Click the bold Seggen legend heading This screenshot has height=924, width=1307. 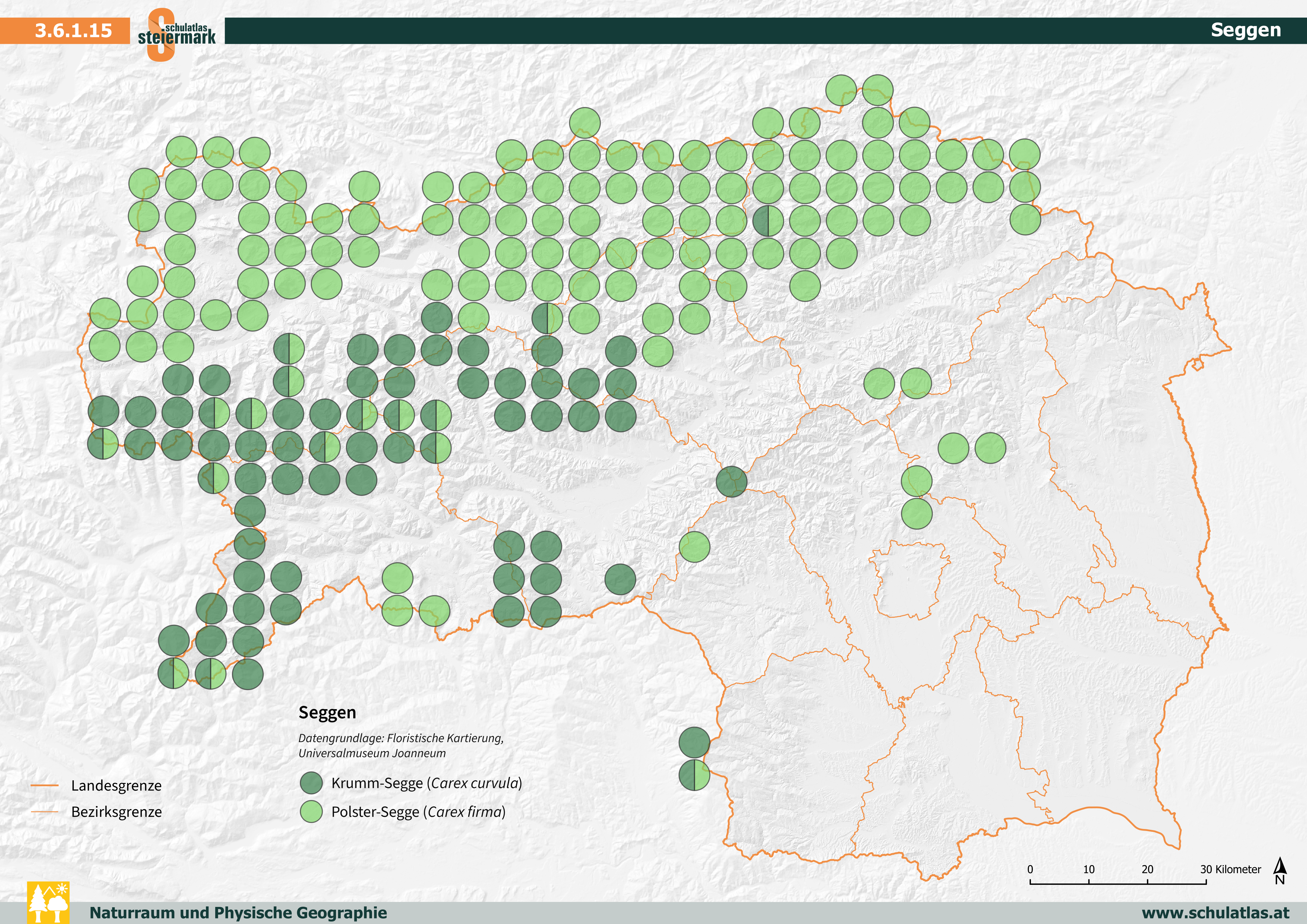(x=327, y=712)
